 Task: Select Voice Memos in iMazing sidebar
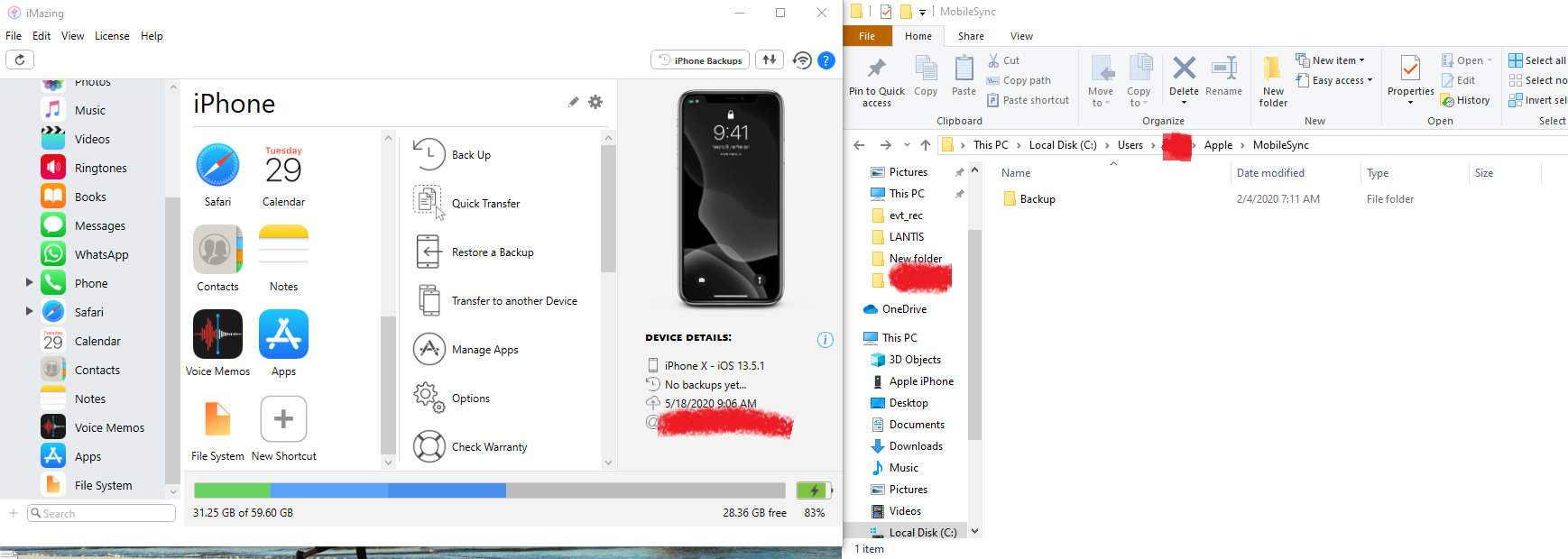click(x=109, y=427)
